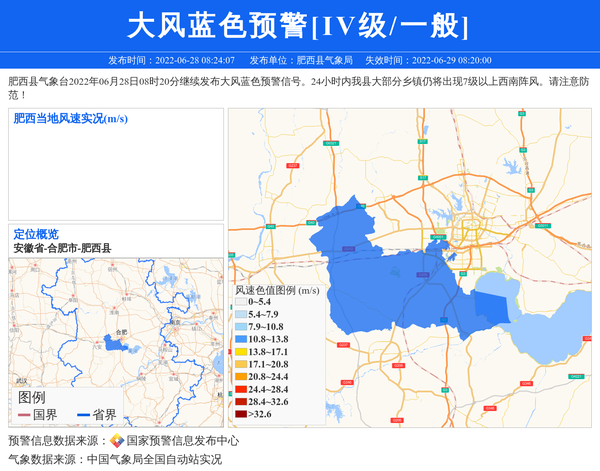The image size is (600, 471).
Task: Click the 风速色值图例 (m/s) legend title
Action: pyautogui.click(x=277, y=290)
